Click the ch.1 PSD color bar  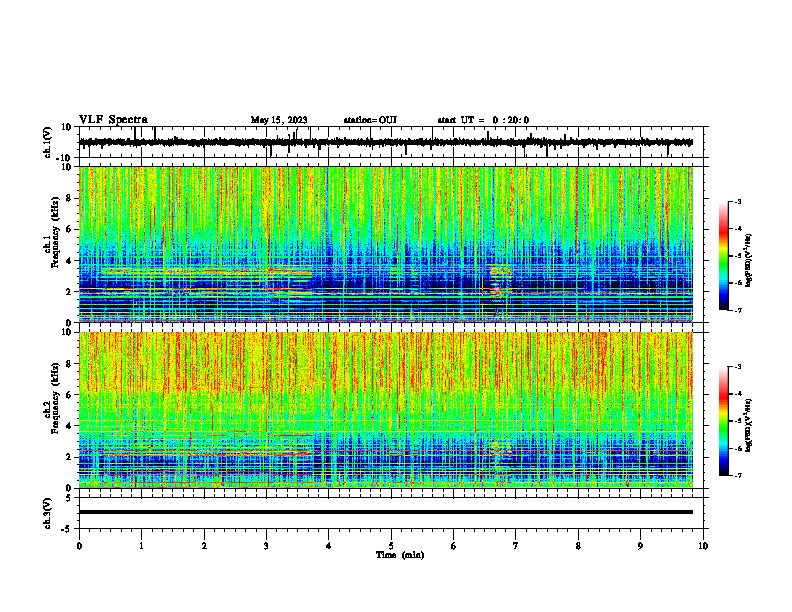click(x=723, y=256)
